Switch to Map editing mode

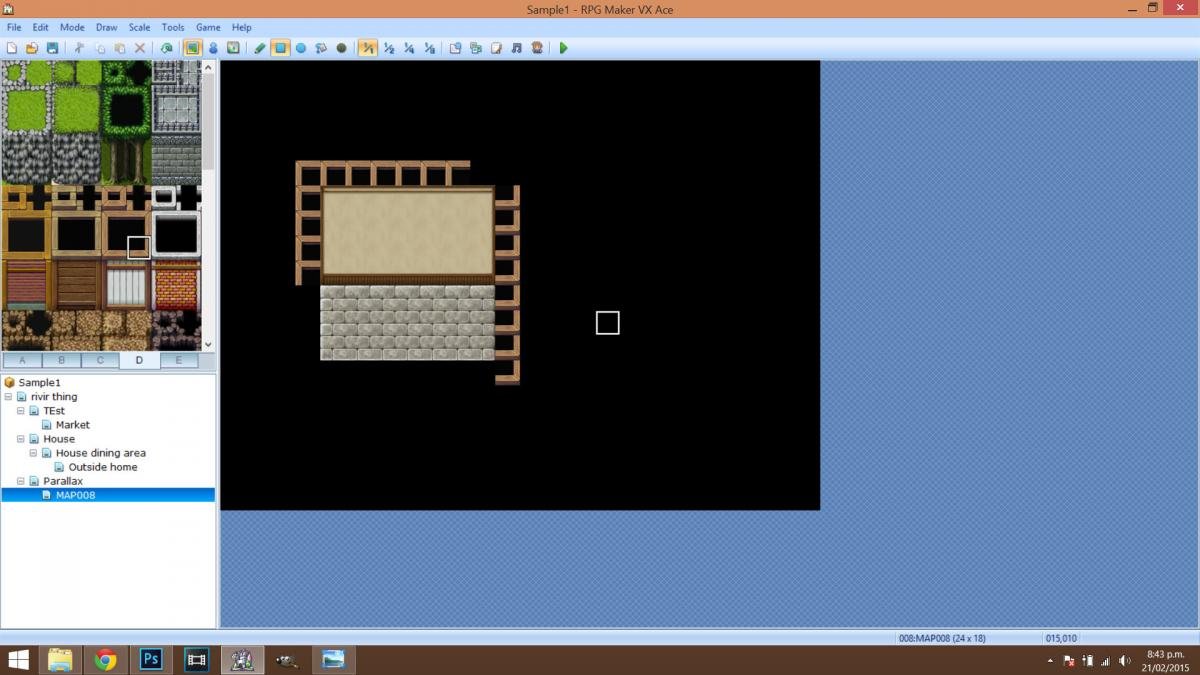click(192, 47)
